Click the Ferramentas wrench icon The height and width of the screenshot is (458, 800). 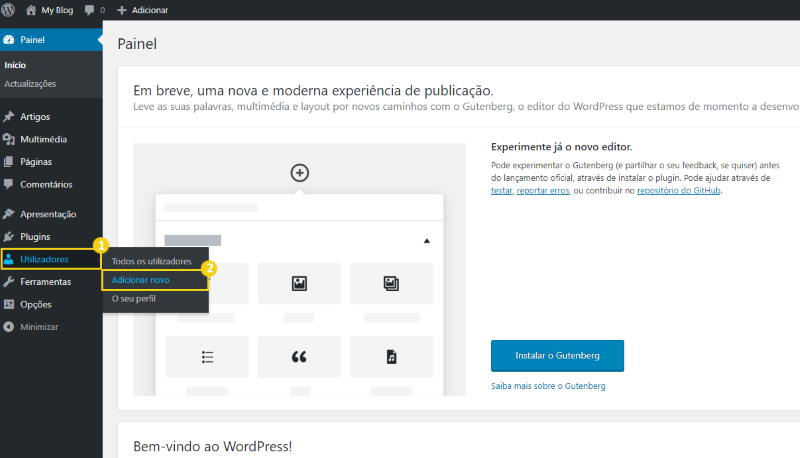click(9, 282)
